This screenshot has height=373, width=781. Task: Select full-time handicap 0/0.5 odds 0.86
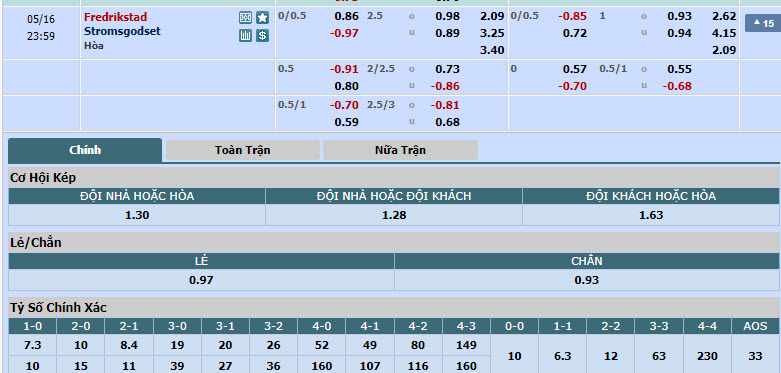pos(346,16)
